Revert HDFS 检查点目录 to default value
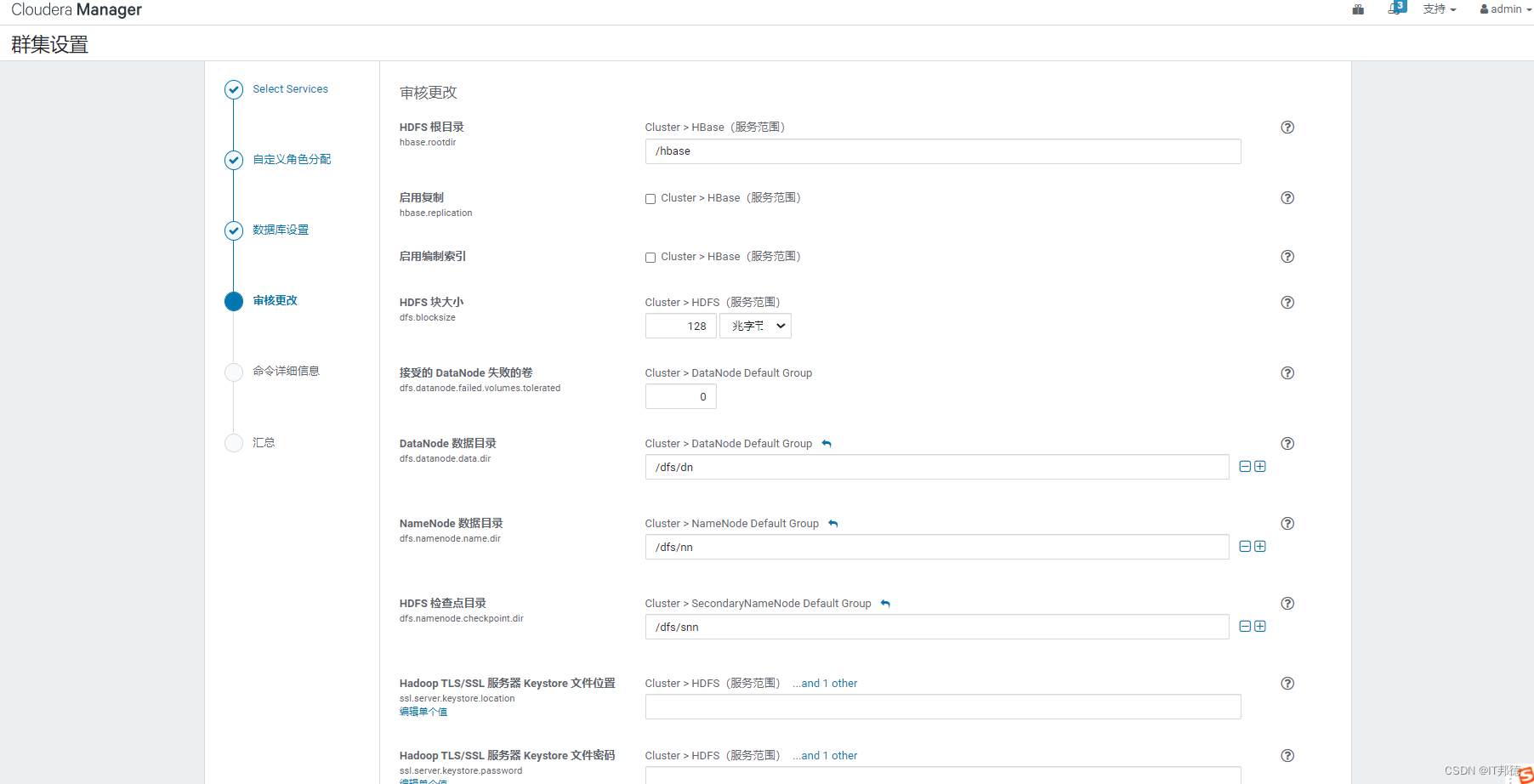Viewport: 1534px width, 784px height. tap(885, 604)
